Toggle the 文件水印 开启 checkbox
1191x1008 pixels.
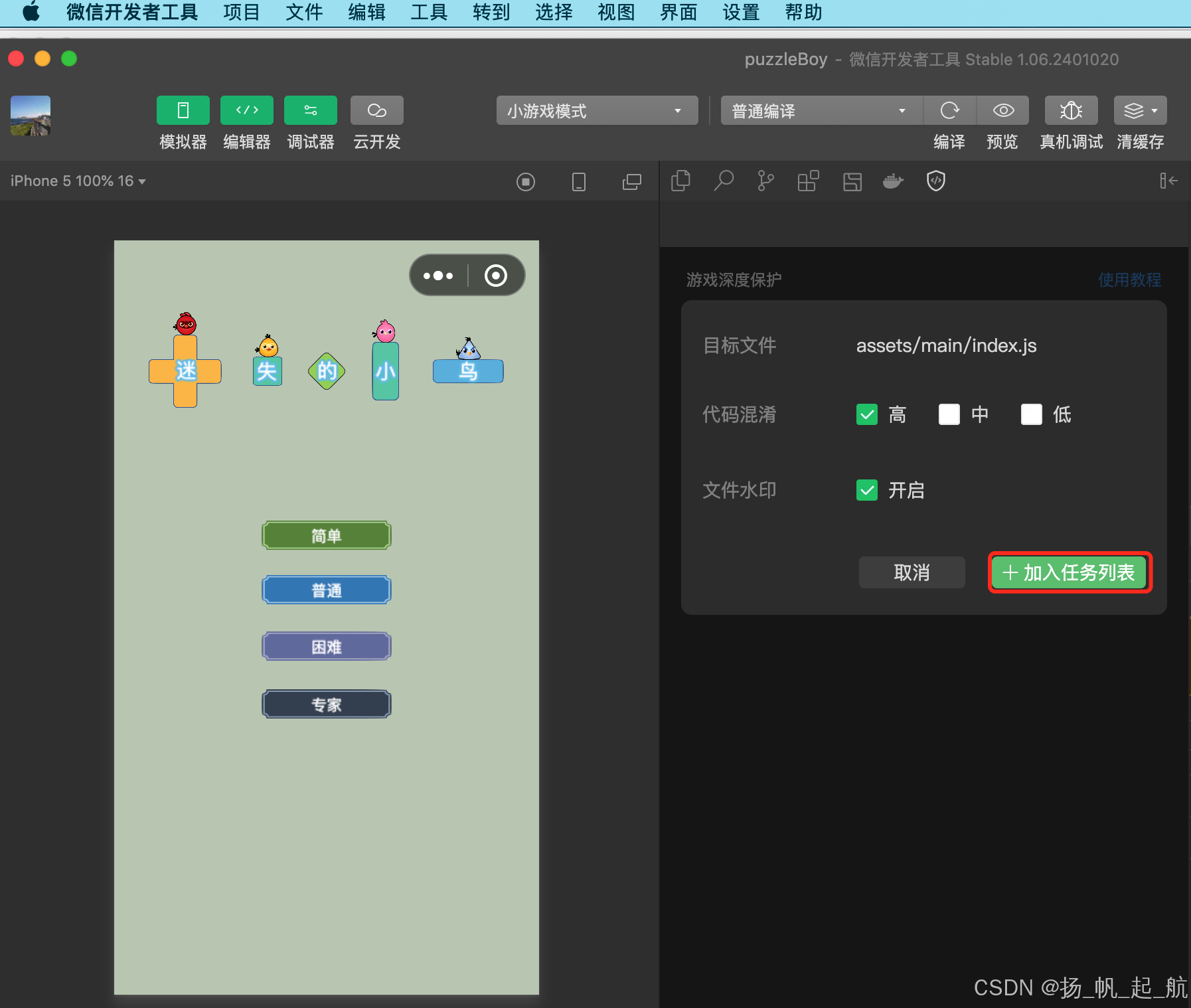867,490
